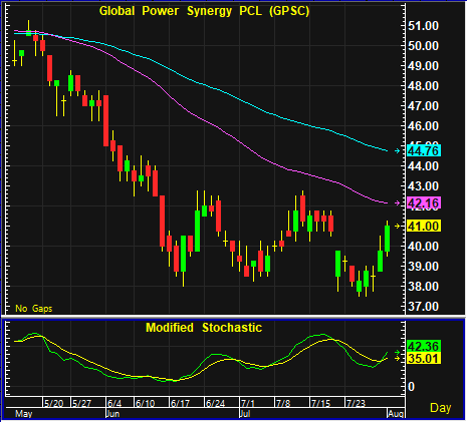Click the Day timeframe label
Screen dimensions: 467x422
440,408
